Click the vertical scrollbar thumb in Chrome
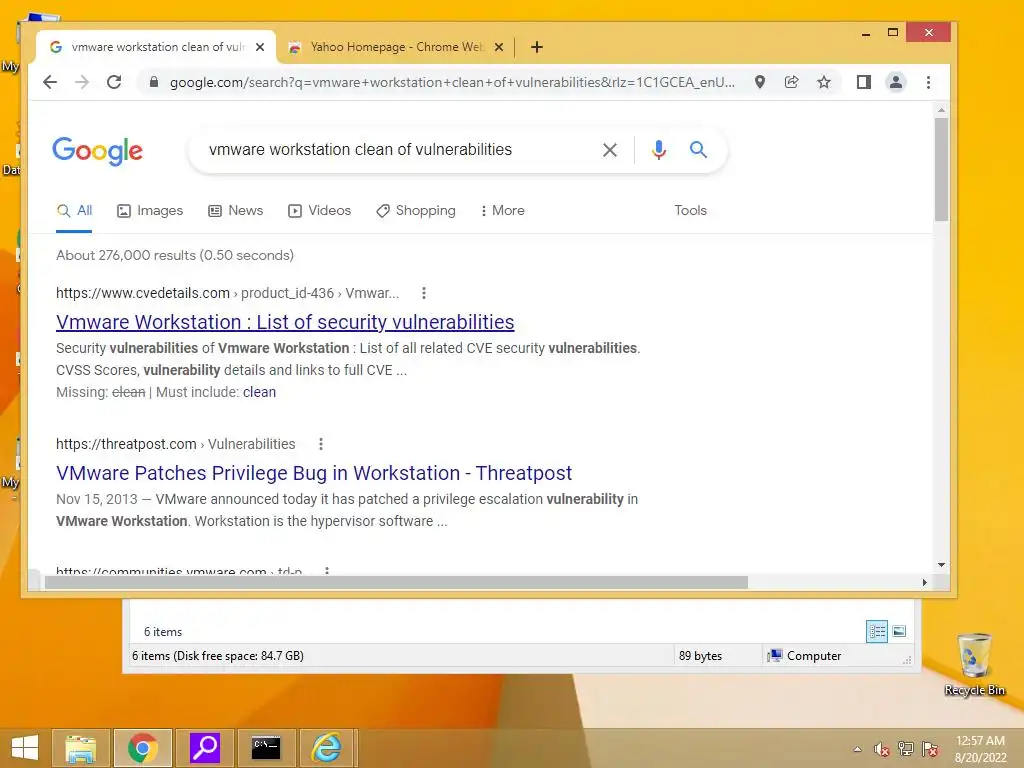This screenshot has width=1024, height=768. (941, 170)
